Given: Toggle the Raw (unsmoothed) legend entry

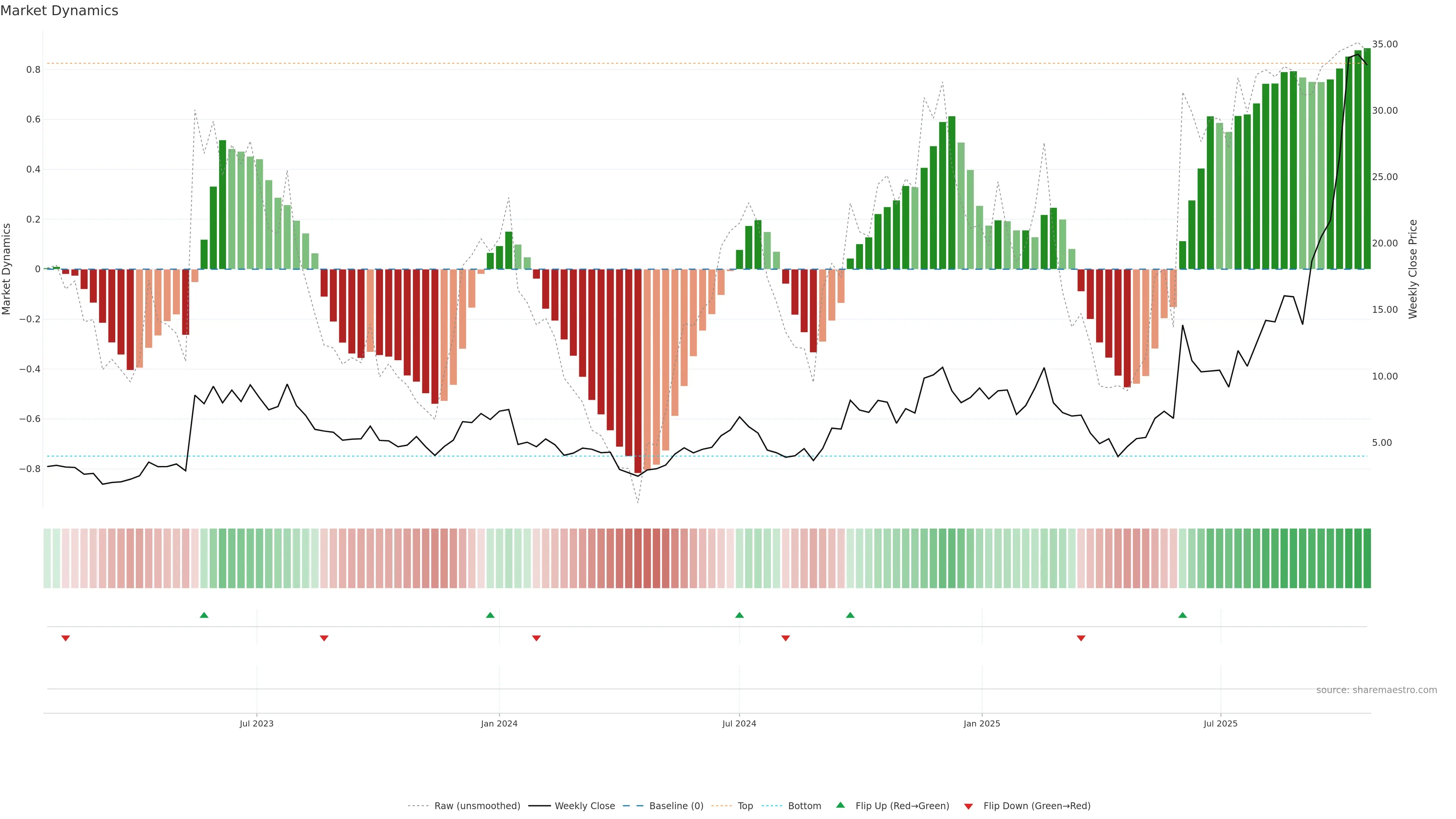Looking at the screenshot, I should click(x=477, y=806).
